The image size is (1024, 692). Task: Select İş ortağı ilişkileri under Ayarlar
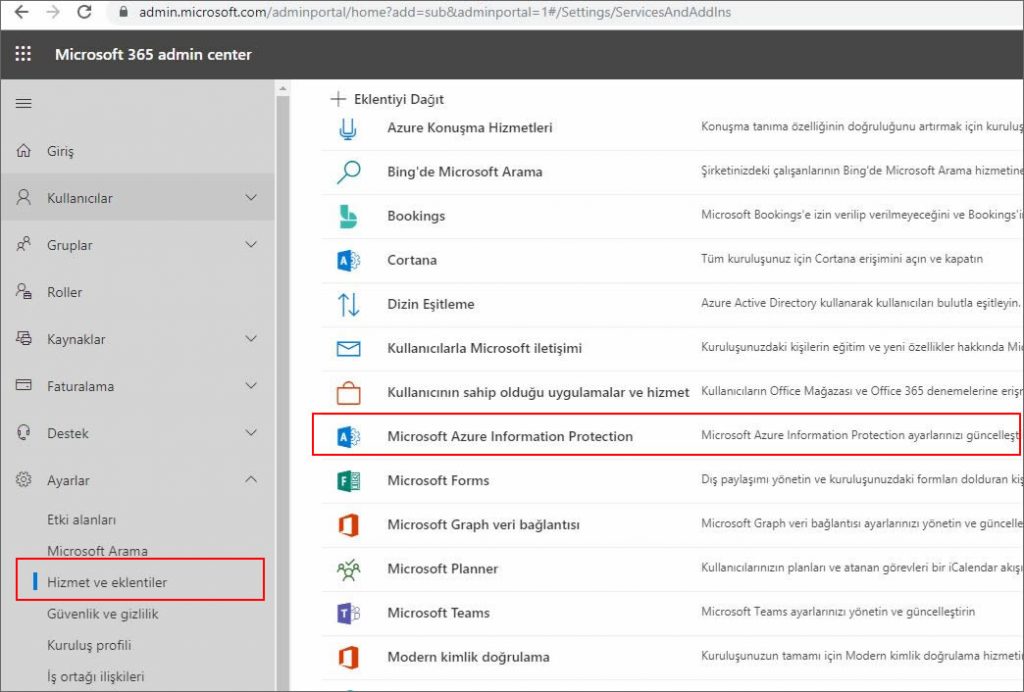95,676
